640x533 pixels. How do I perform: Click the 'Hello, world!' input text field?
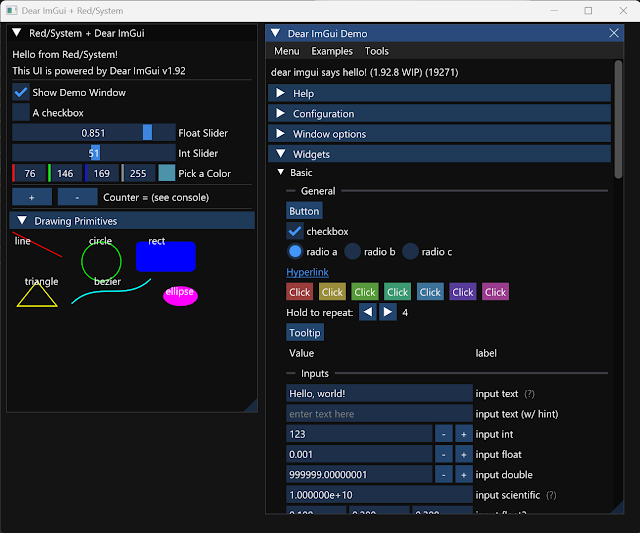click(x=379, y=393)
